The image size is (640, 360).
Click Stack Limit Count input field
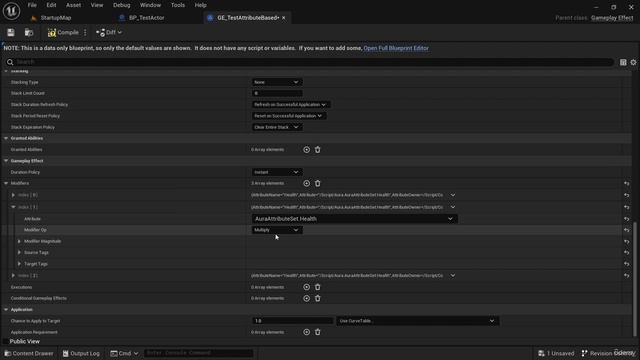pos(277,93)
